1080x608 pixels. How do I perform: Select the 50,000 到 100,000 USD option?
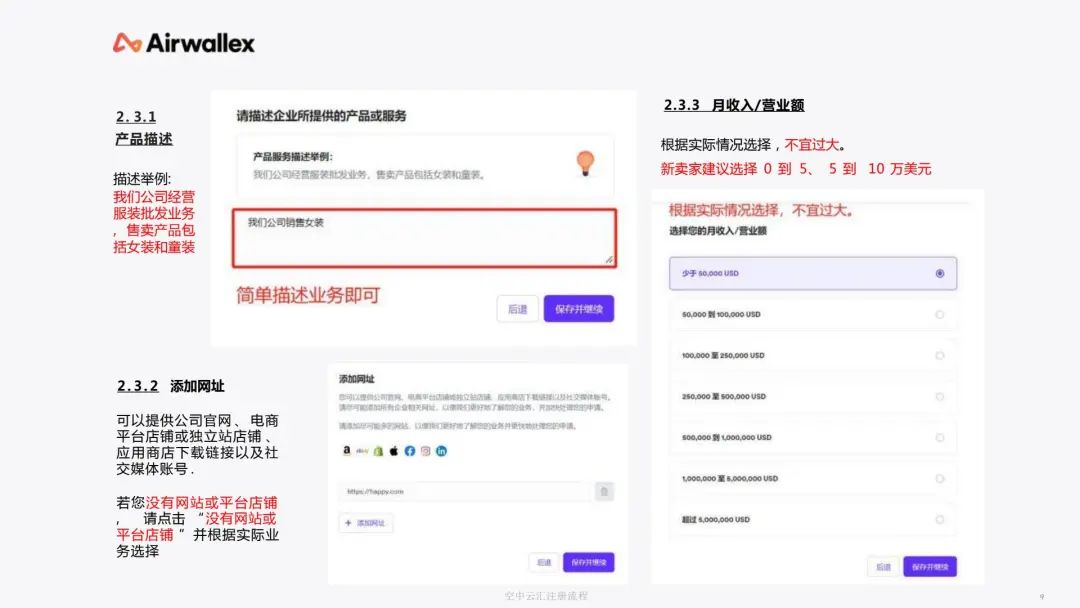coord(939,314)
